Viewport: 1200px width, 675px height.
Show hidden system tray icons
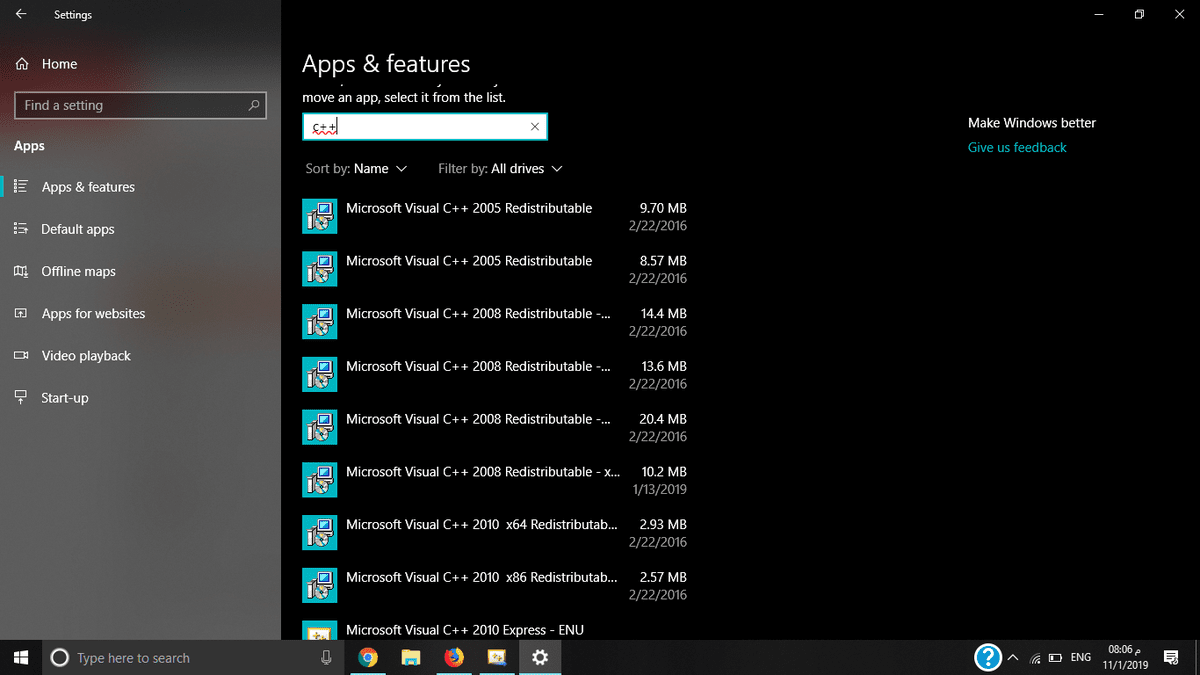pyautogui.click(x=1012, y=658)
